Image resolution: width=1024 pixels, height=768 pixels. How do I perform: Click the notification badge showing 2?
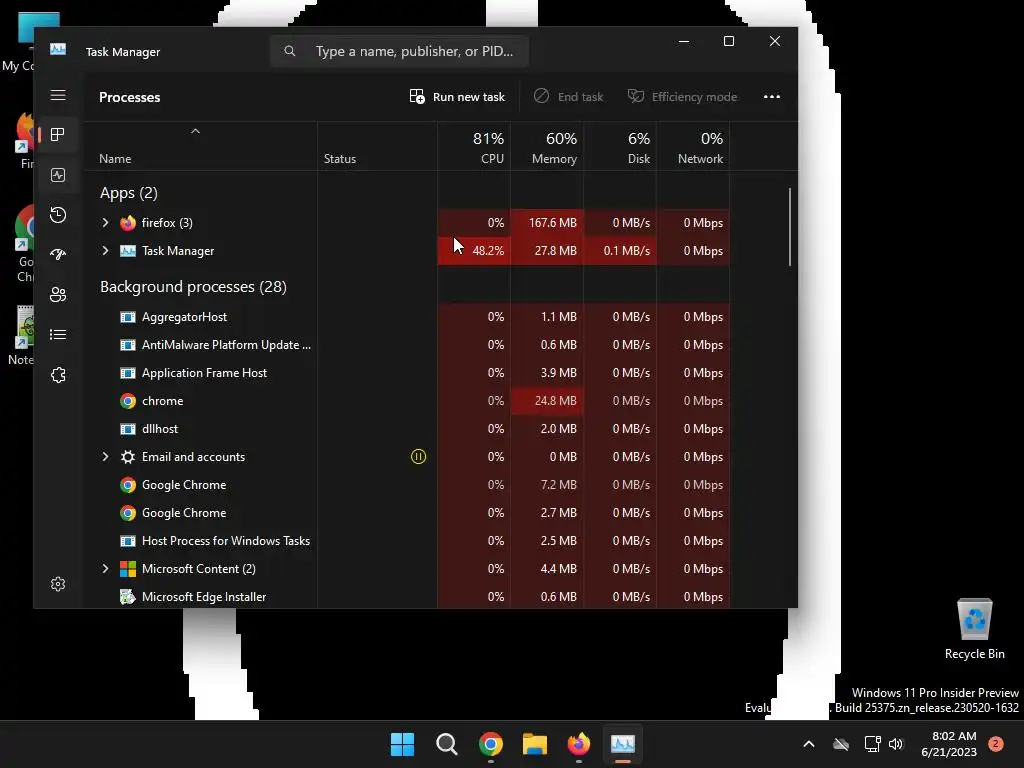coord(995,744)
